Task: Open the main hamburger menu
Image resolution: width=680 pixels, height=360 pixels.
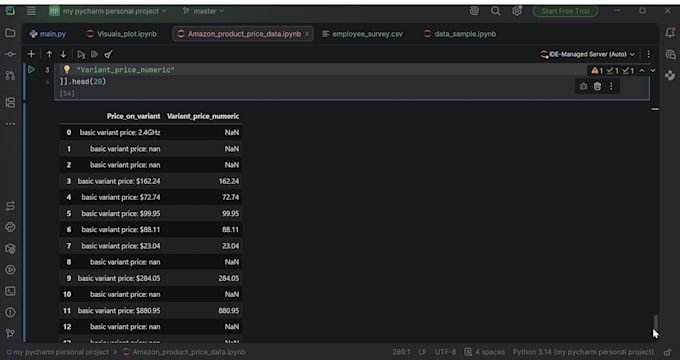Action: pos(31,11)
